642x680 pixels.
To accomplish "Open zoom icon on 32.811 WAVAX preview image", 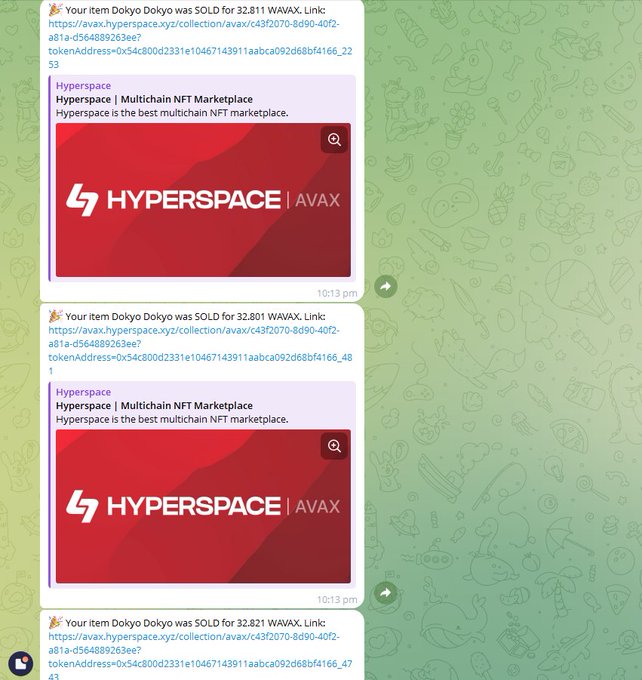I will point(334,140).
